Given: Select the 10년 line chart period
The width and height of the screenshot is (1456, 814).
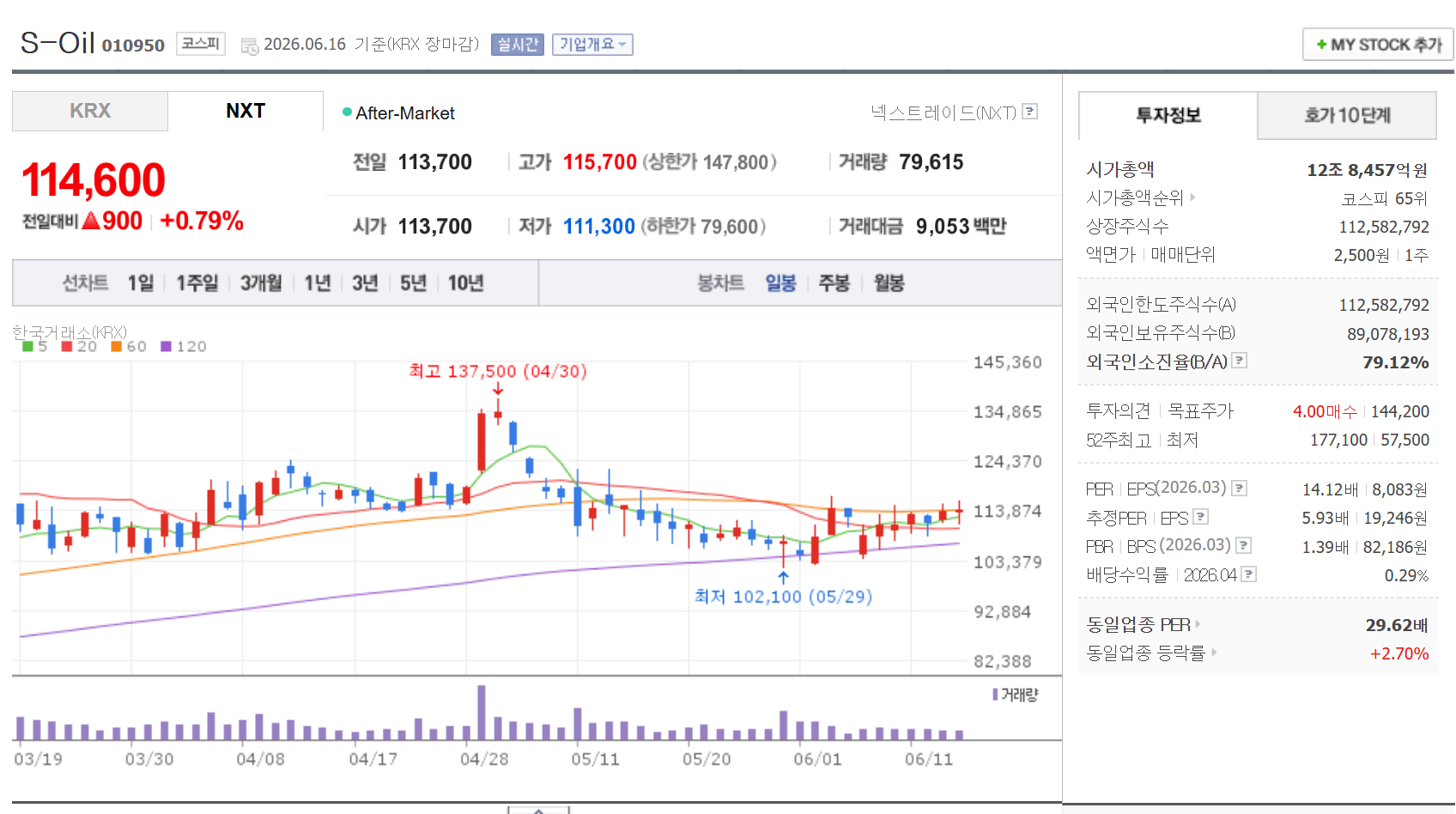Looking at the screenshot, I should tap(466, 283).
